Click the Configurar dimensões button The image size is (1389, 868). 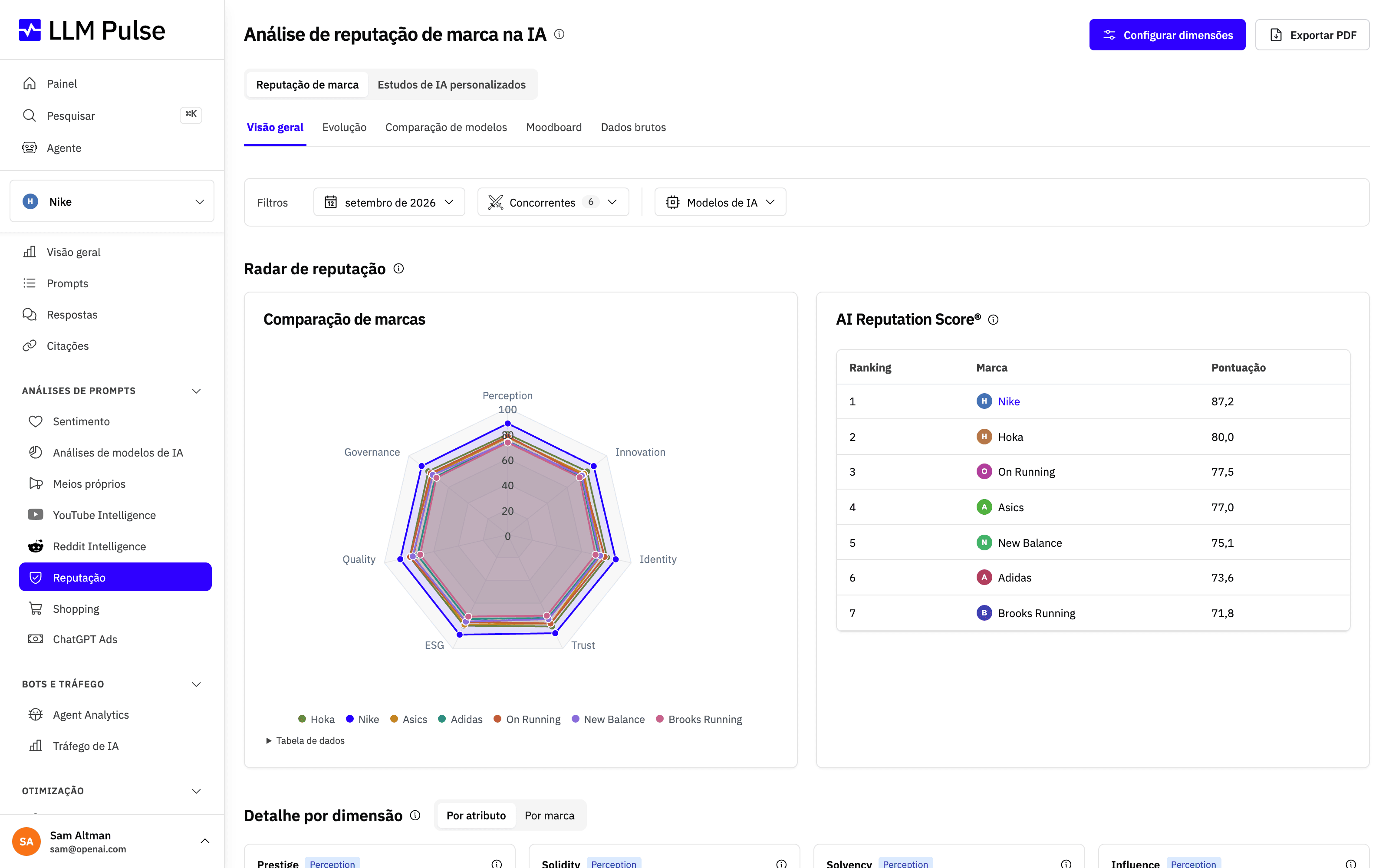click(1167, 34)
